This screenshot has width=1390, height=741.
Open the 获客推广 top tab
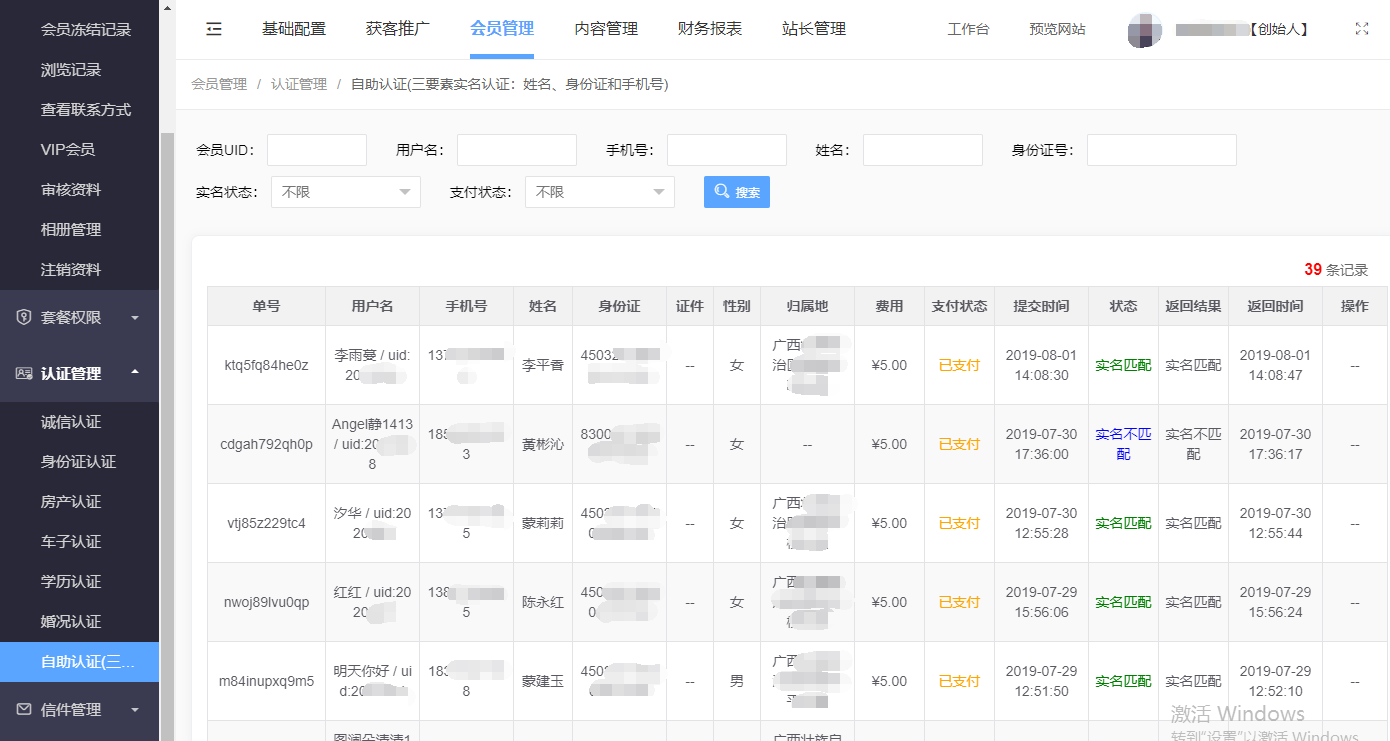tap(398, 29)
